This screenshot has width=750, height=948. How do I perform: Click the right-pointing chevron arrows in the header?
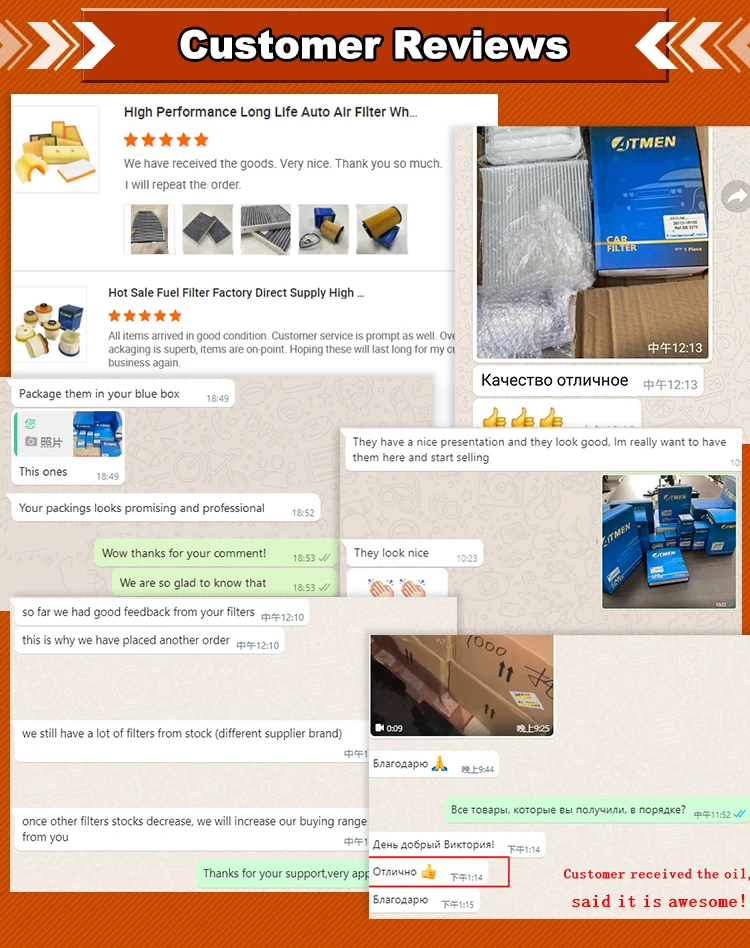pyautogui.click(x=57, y=45)
